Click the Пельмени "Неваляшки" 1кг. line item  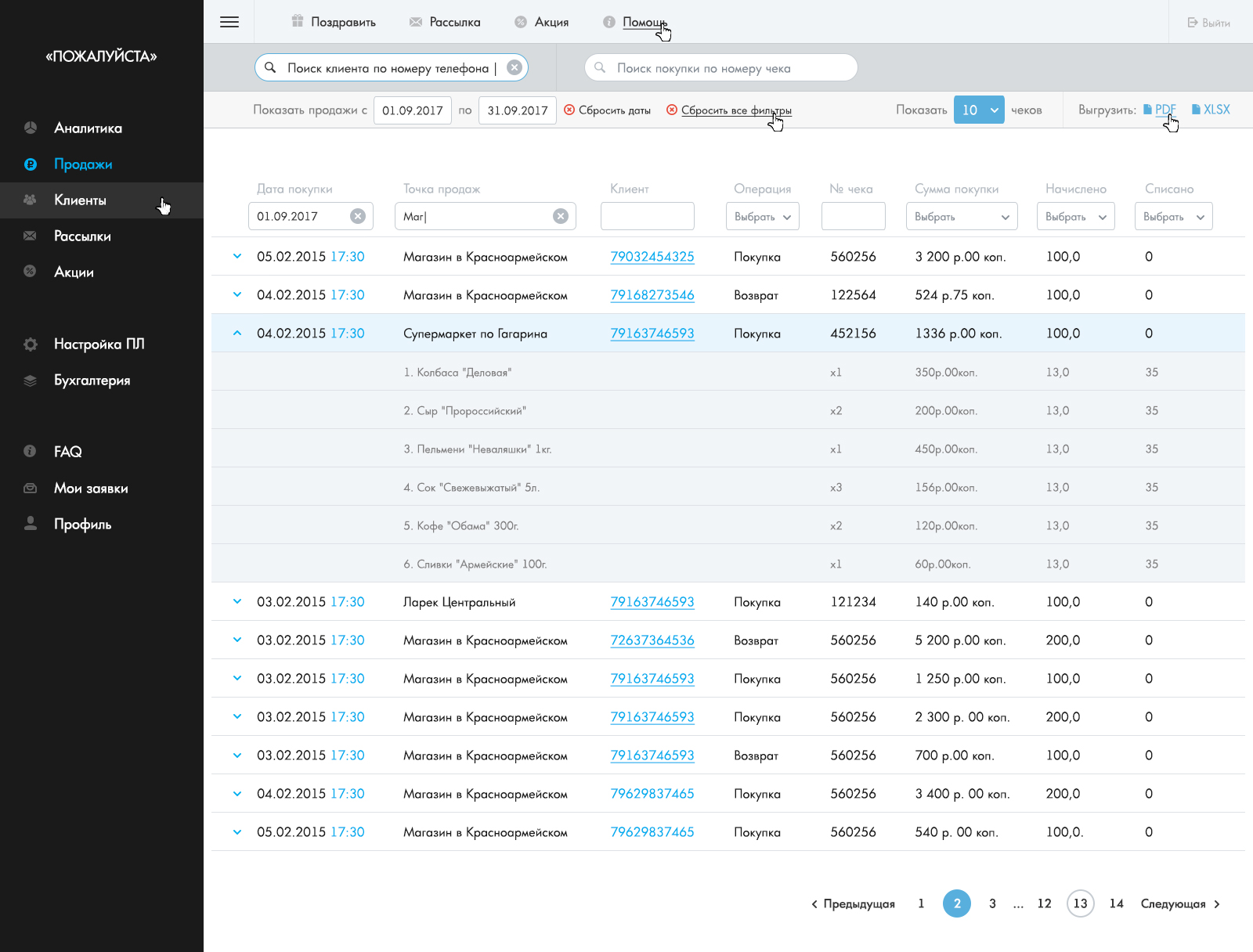coord(728,449)
